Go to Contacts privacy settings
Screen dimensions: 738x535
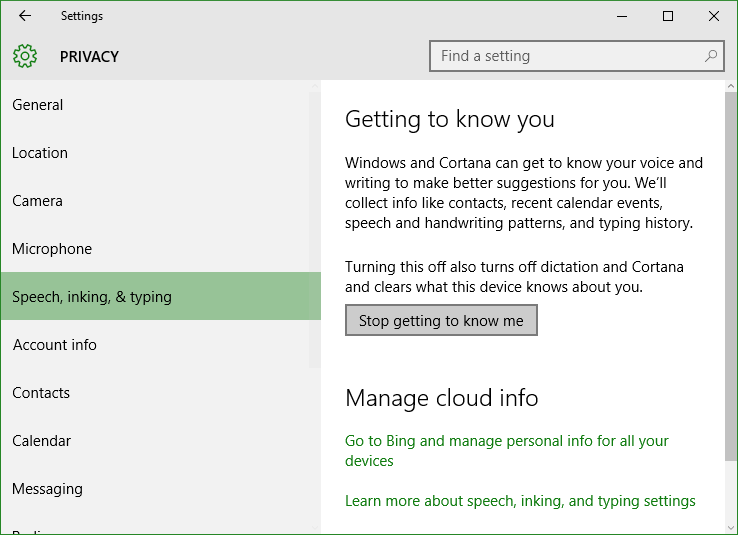click(160, 392)
